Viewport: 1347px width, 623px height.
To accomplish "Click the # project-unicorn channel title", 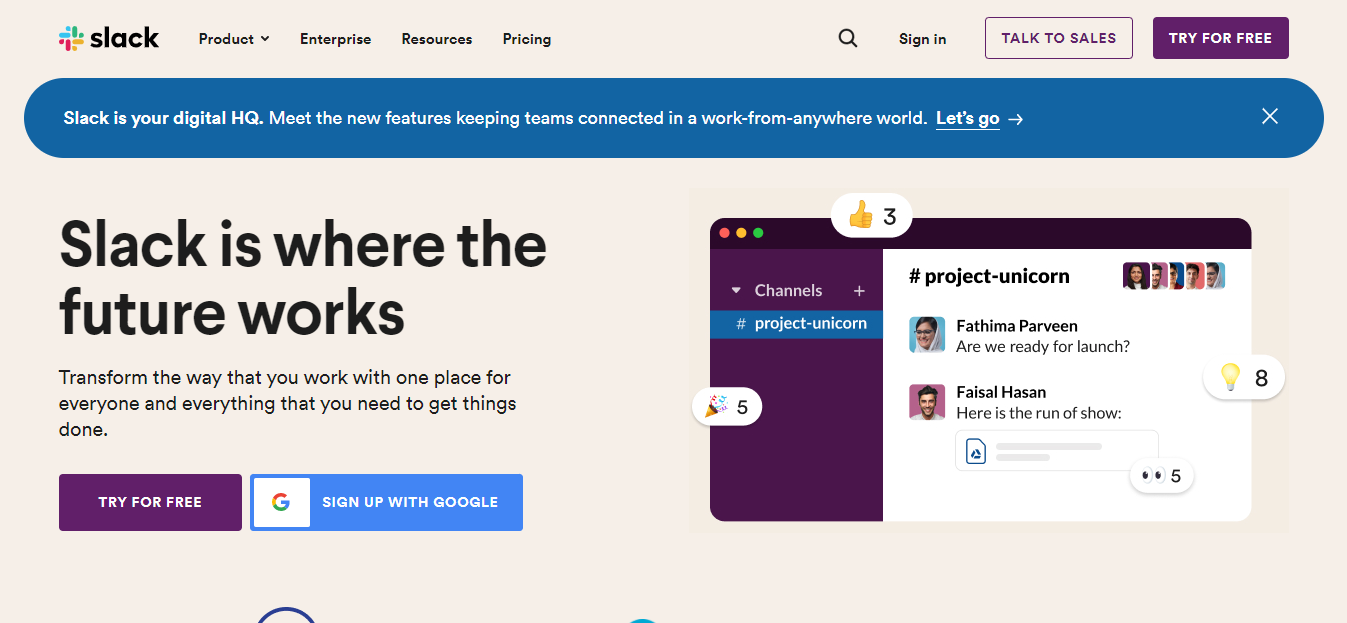I will click(x=989, y=276).
